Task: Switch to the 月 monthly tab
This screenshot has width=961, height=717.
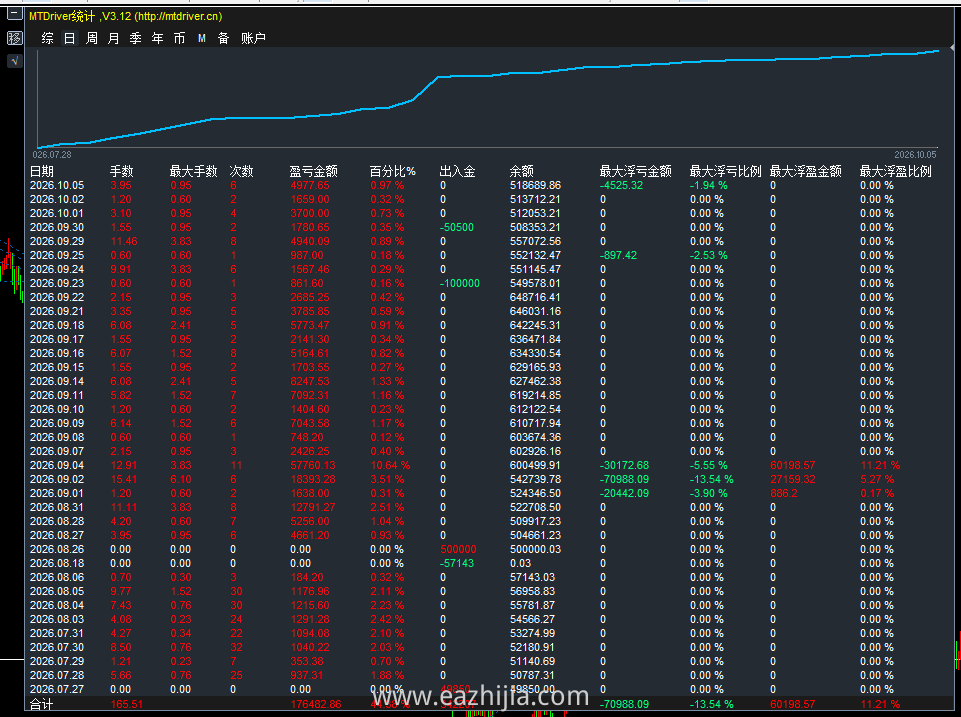Action: point(114,39)
